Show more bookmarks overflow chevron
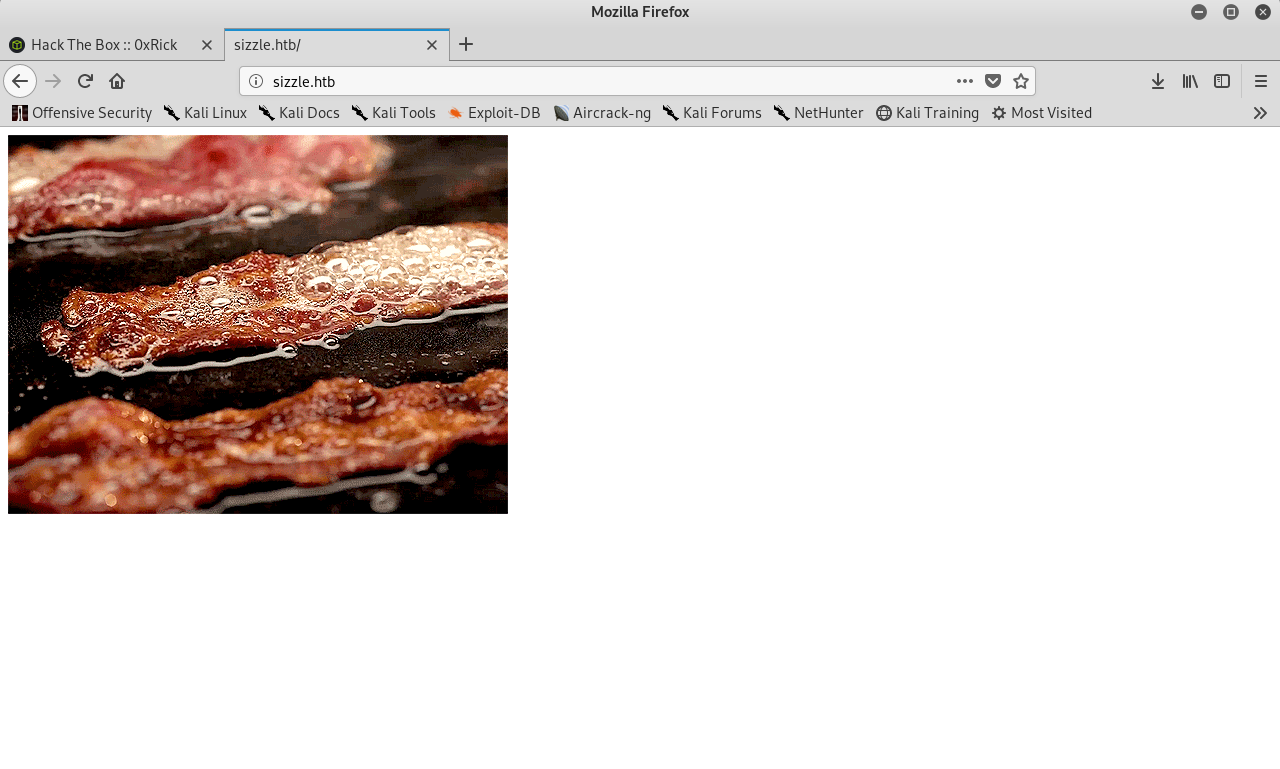The height and width of the screenshot is (769, 1280). point(1260,113)
